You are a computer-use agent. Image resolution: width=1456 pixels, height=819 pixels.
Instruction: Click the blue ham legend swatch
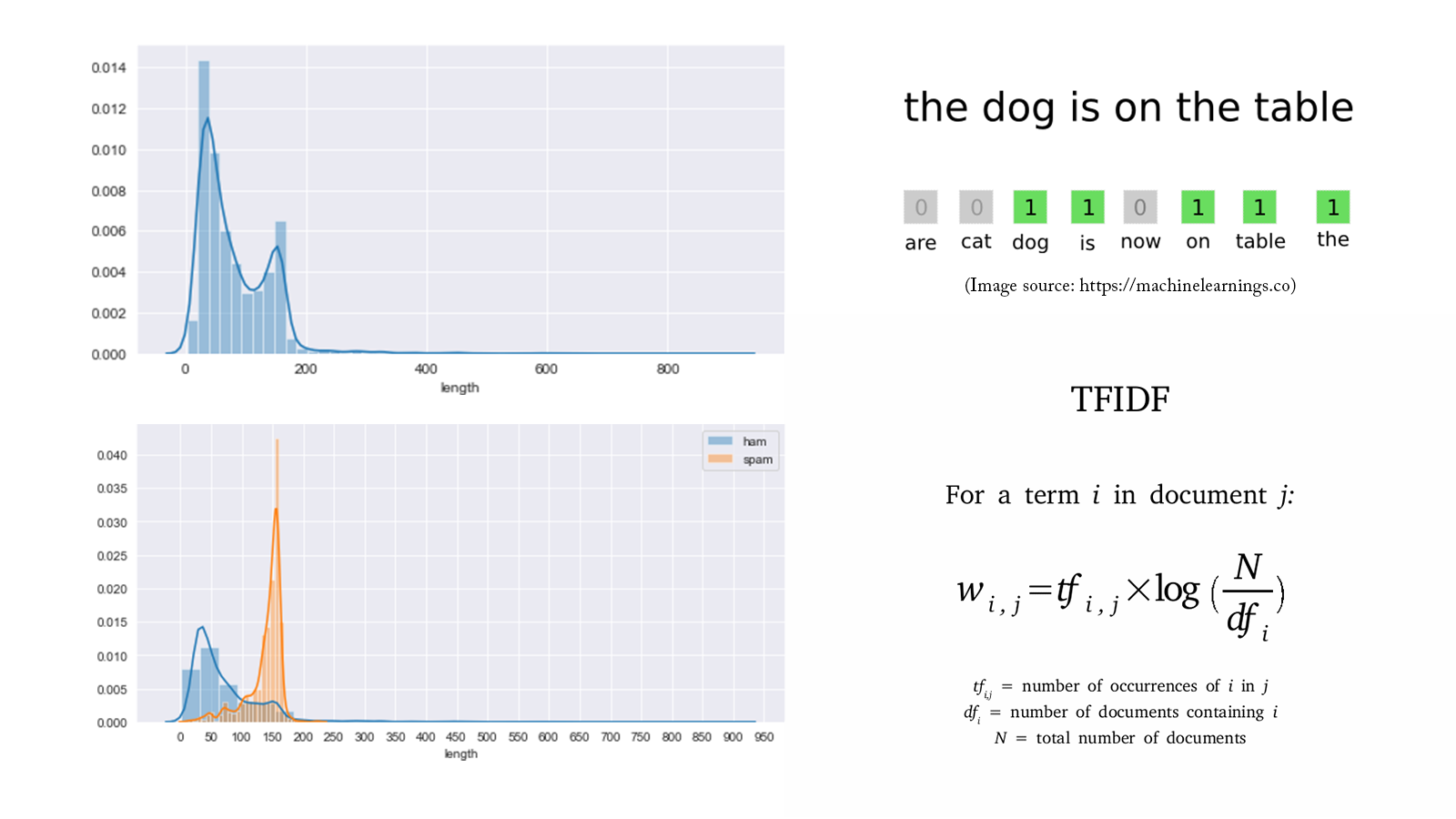[720, 441]
